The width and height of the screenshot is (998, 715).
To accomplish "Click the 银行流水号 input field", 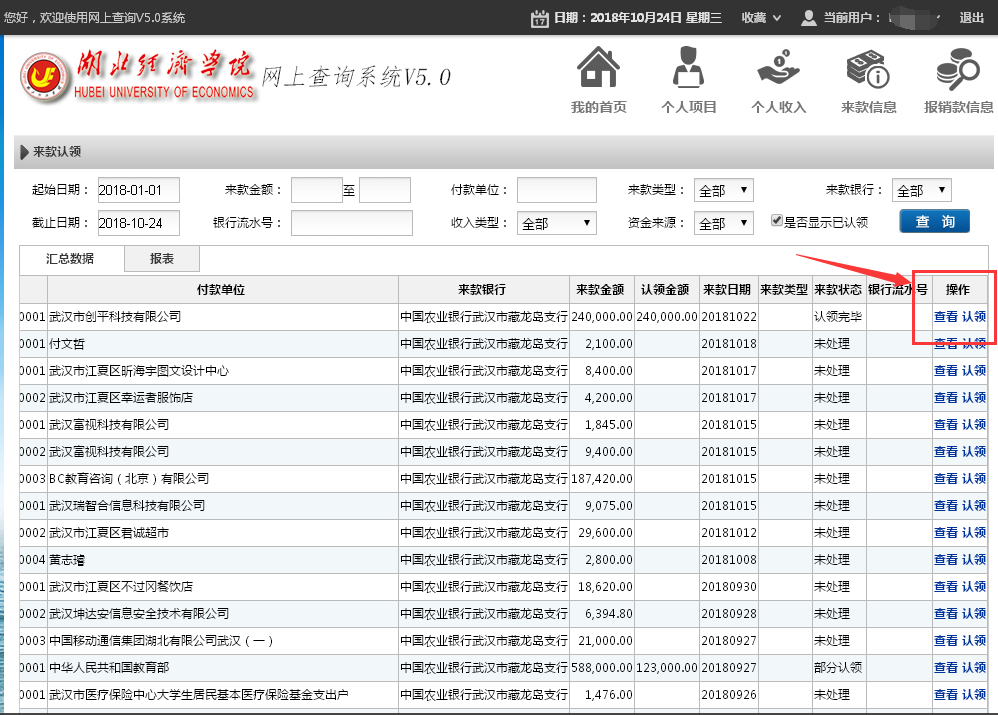I will [x=351, y=223].
